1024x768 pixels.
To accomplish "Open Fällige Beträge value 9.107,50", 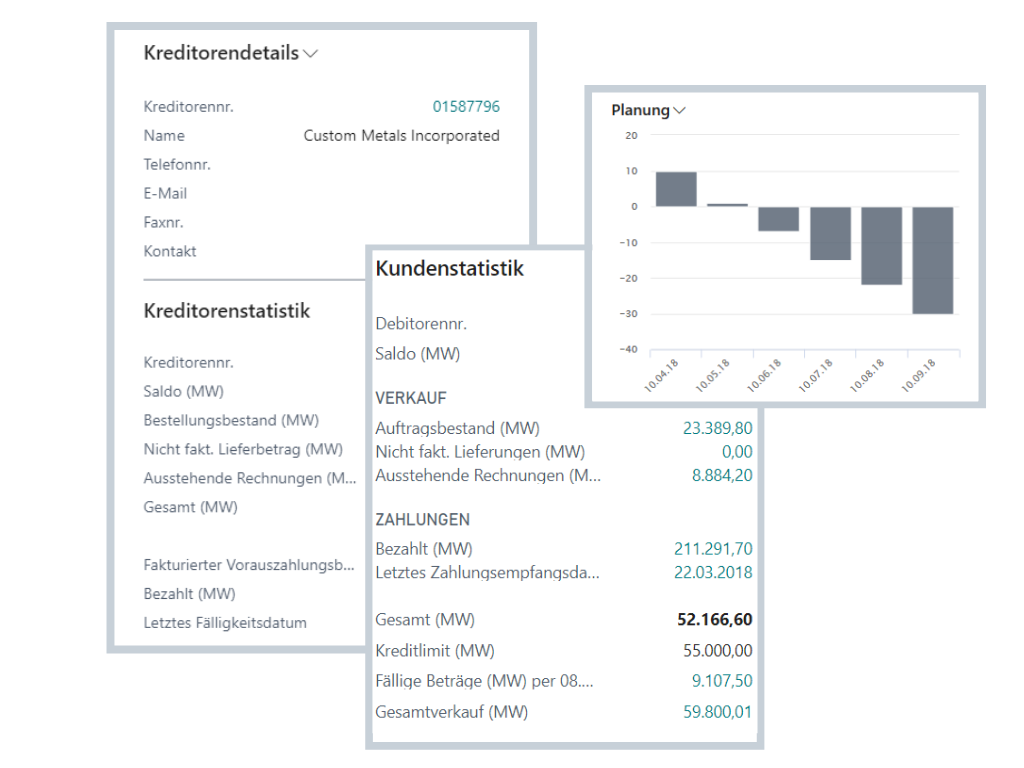I will (x=722, y=680).
